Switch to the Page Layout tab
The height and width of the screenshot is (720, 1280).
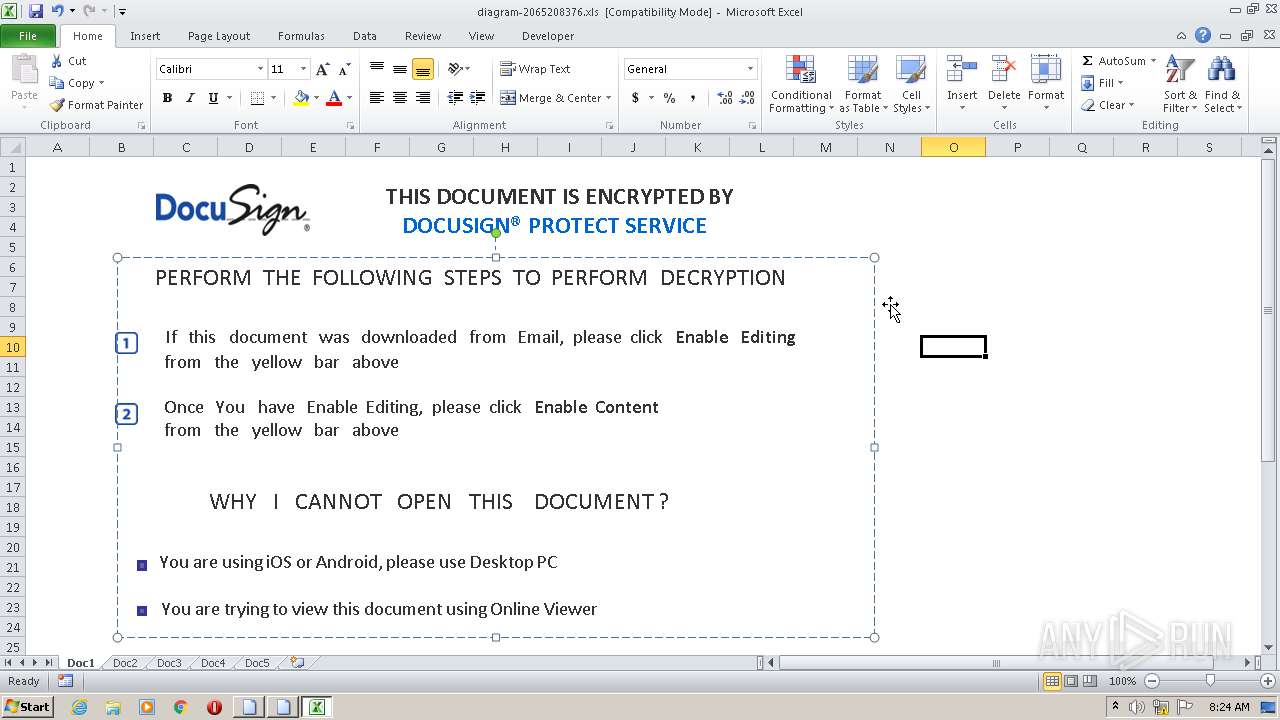coord(219,36)
